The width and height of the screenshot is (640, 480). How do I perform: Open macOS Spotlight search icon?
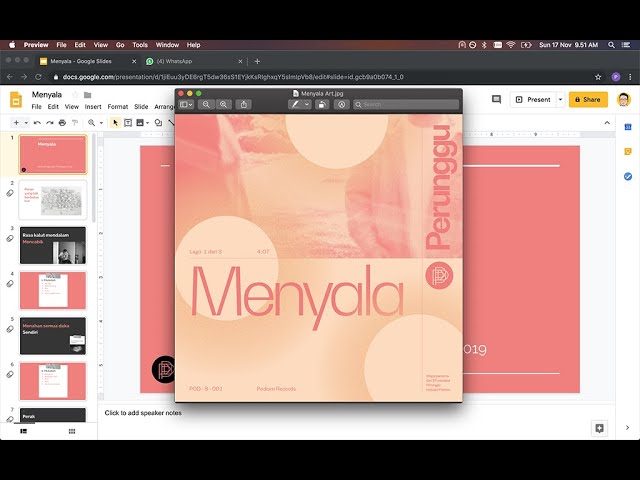click(x=611, y=45)
